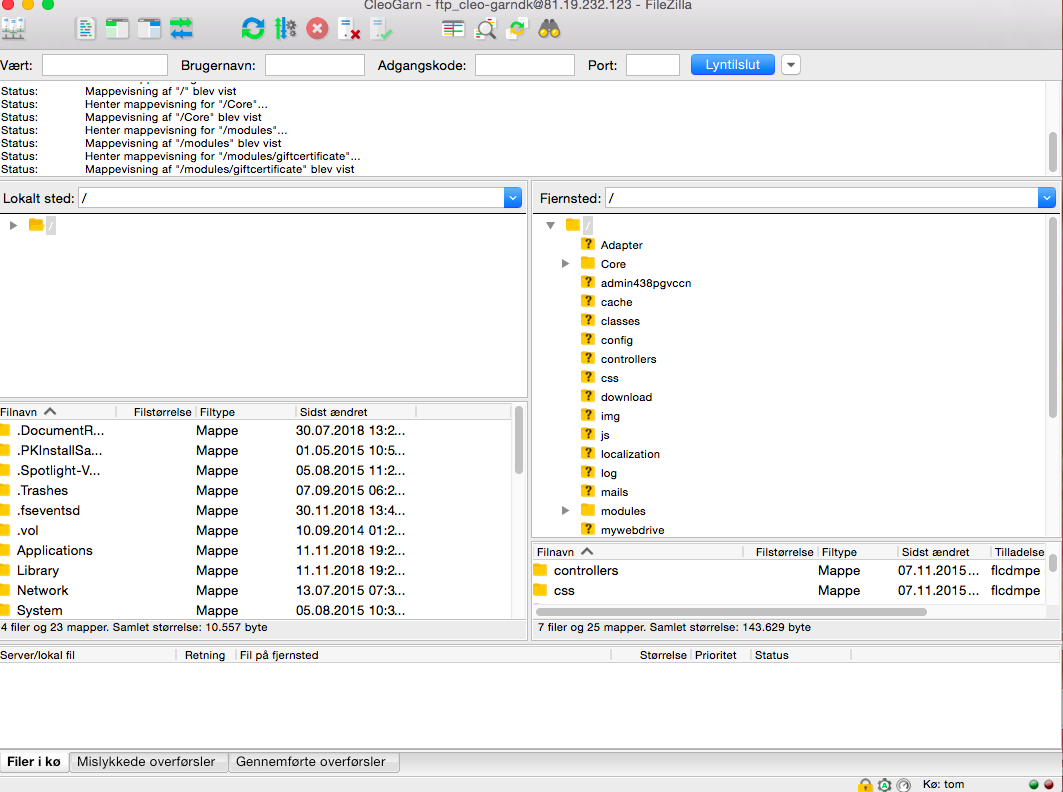This screenshot has height=792, width=1063.
Task: Expand the modules folder in remote tree
Action: 565,511
